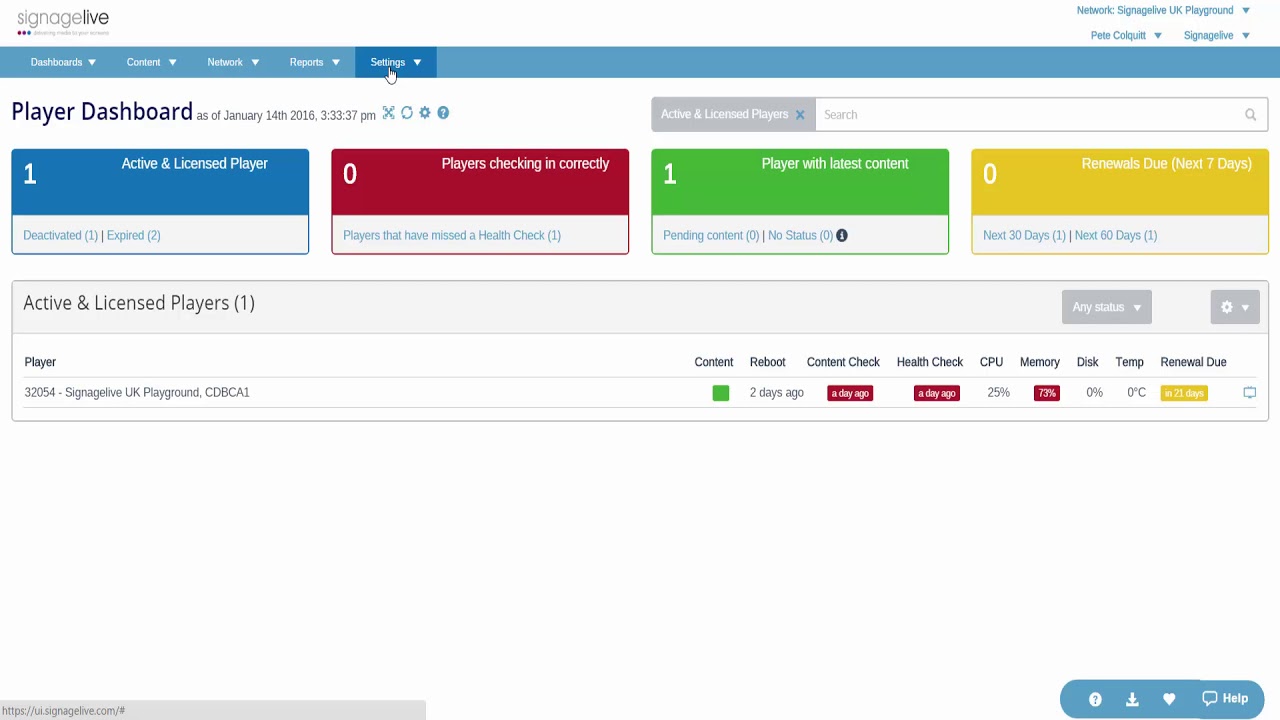Image resolution: width=1280 pixels, height=720 pixels.
Task: Open the Network menu
Action: 233,62
